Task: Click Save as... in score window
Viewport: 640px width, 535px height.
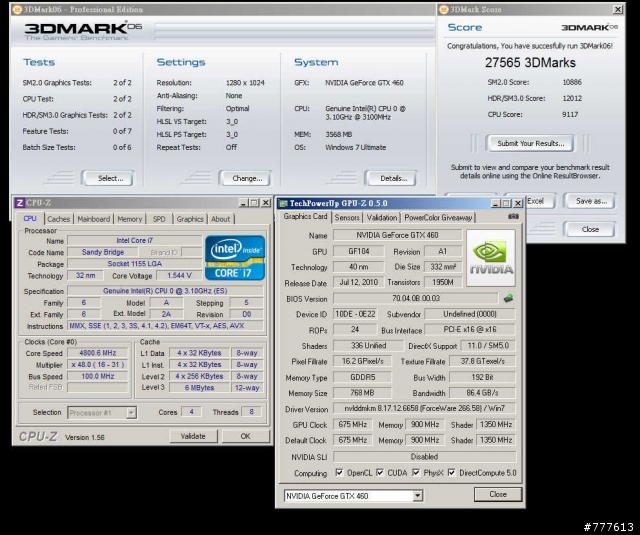Action: [x=590, y=201]
